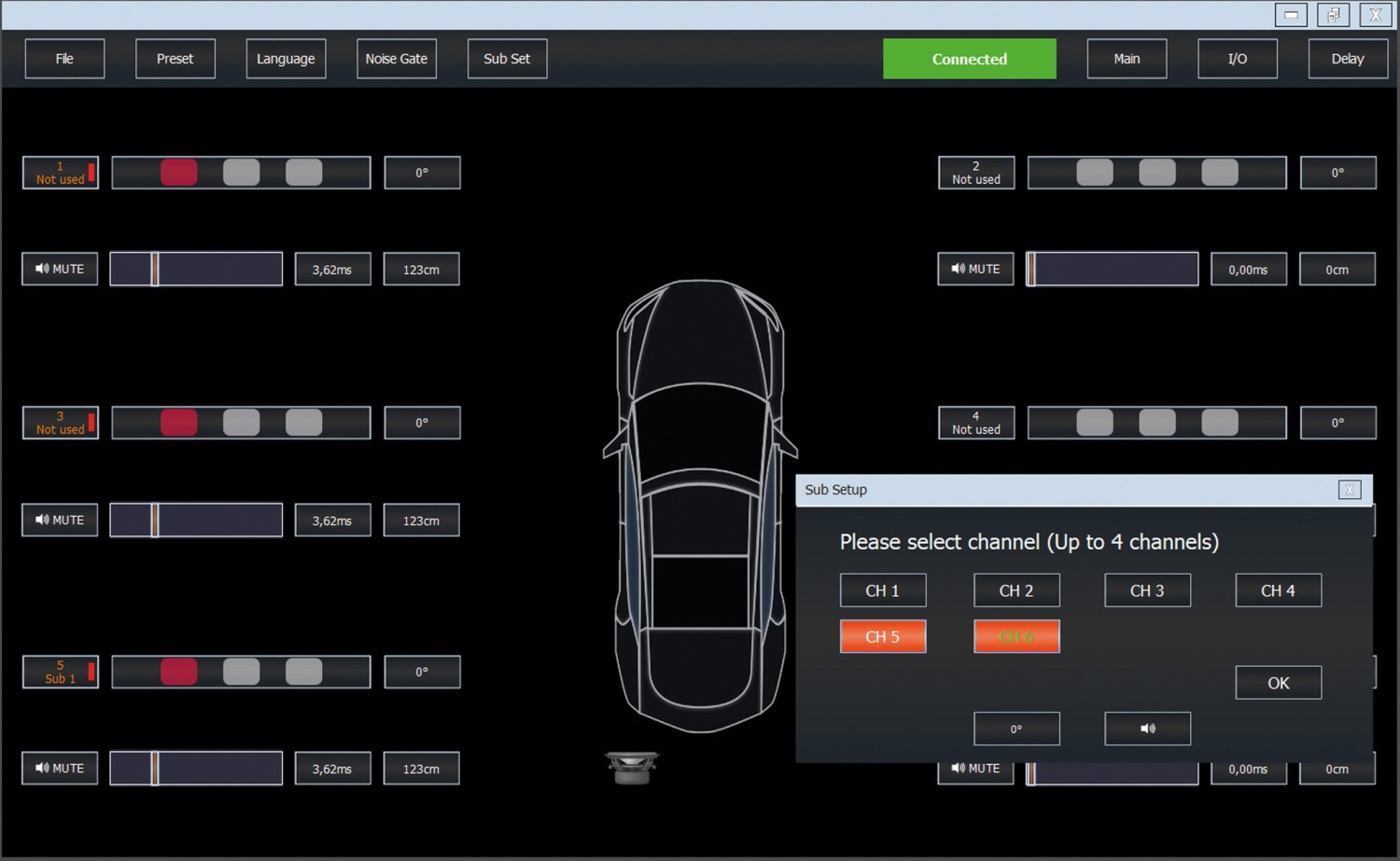Mute channel 5 Sub 1 speaker button
1400x861 pixels.
pos(60,768)
